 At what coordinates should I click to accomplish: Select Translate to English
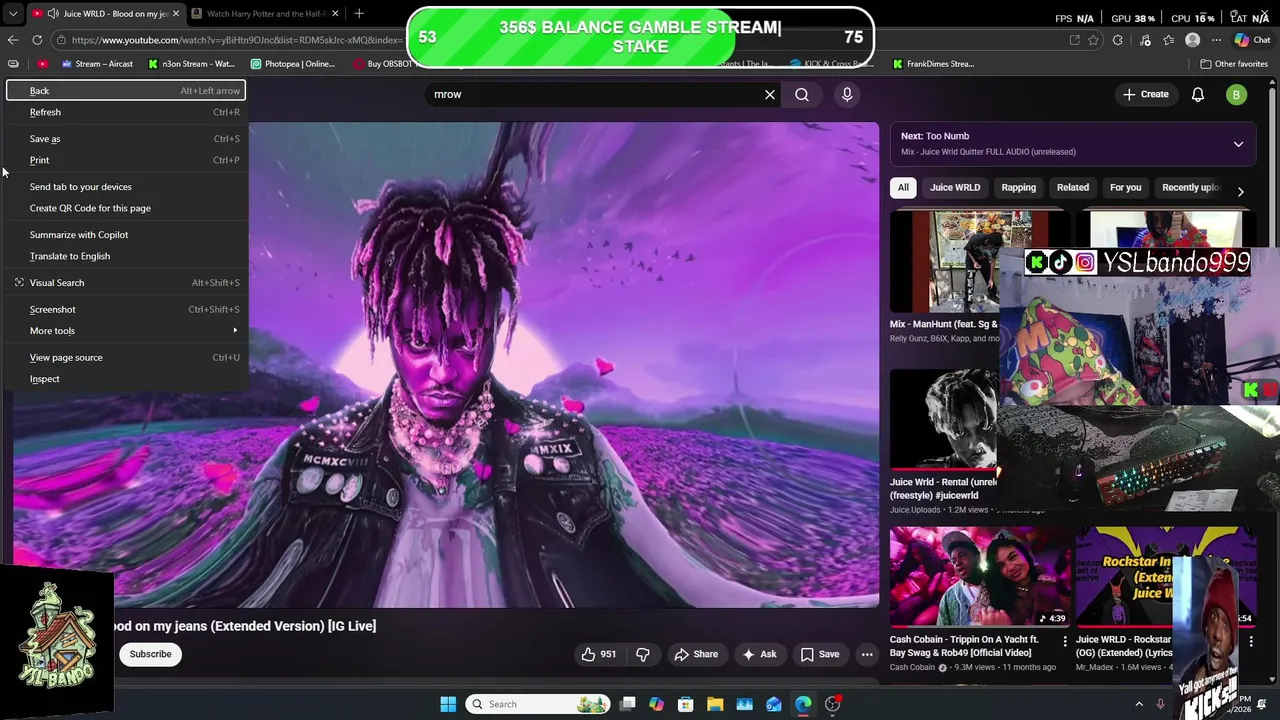[125, 256]
